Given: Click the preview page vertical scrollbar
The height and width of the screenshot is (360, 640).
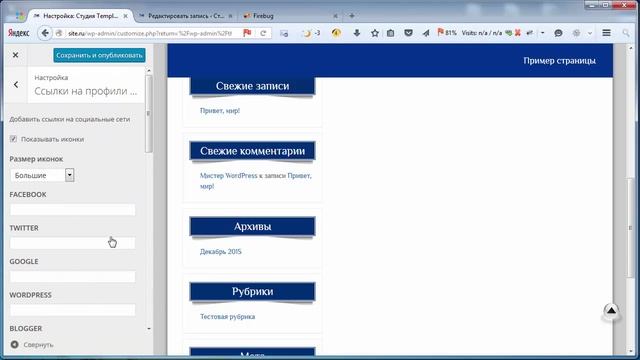Looking at the screenshot, I should (631, 228).
